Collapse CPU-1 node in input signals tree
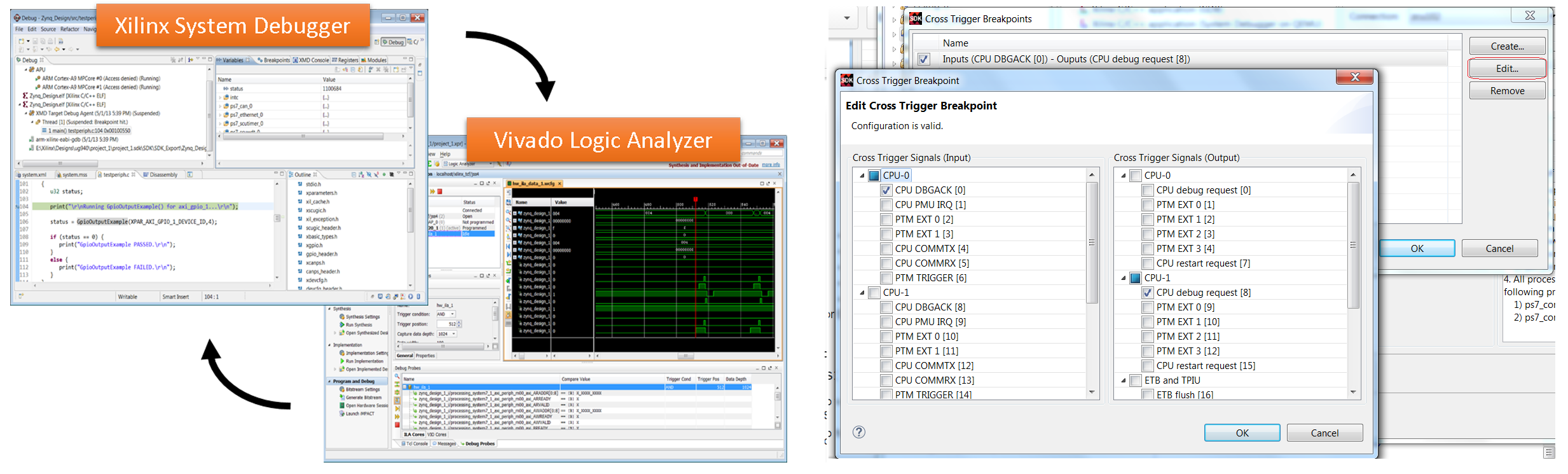 coord(862,293)
